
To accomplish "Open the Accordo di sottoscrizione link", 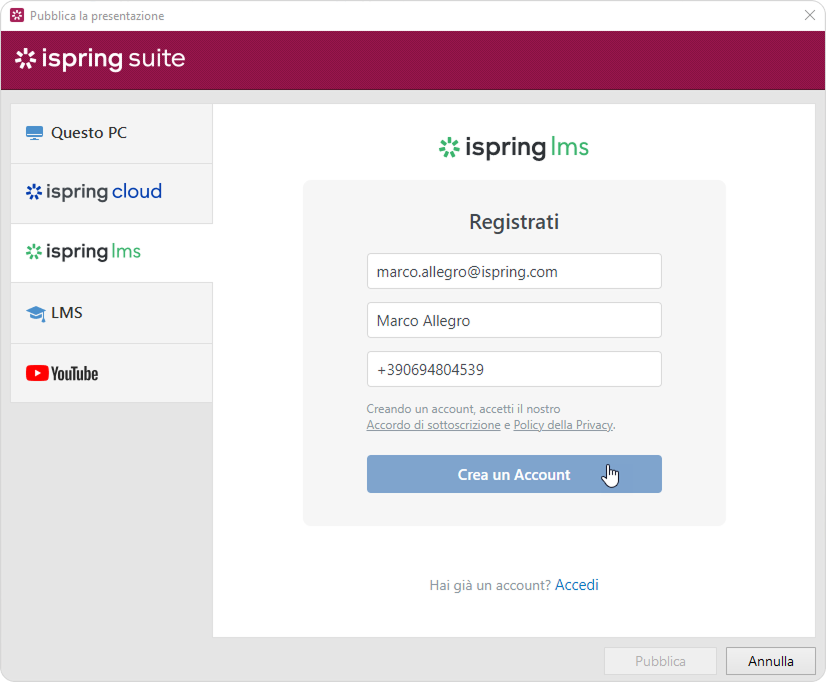I will [x=433, y=425].
